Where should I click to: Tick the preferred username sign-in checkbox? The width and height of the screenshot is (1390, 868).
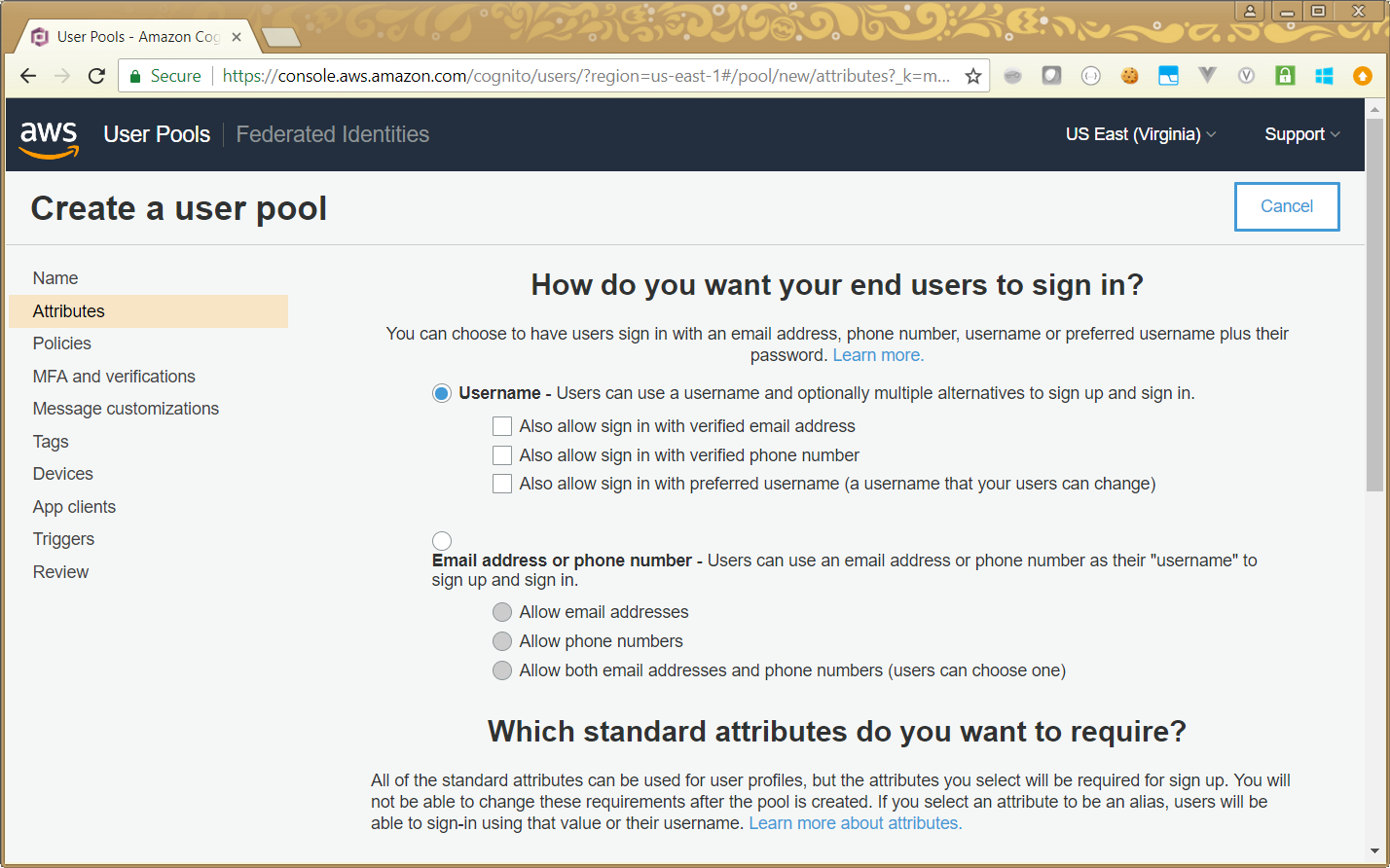502,484
